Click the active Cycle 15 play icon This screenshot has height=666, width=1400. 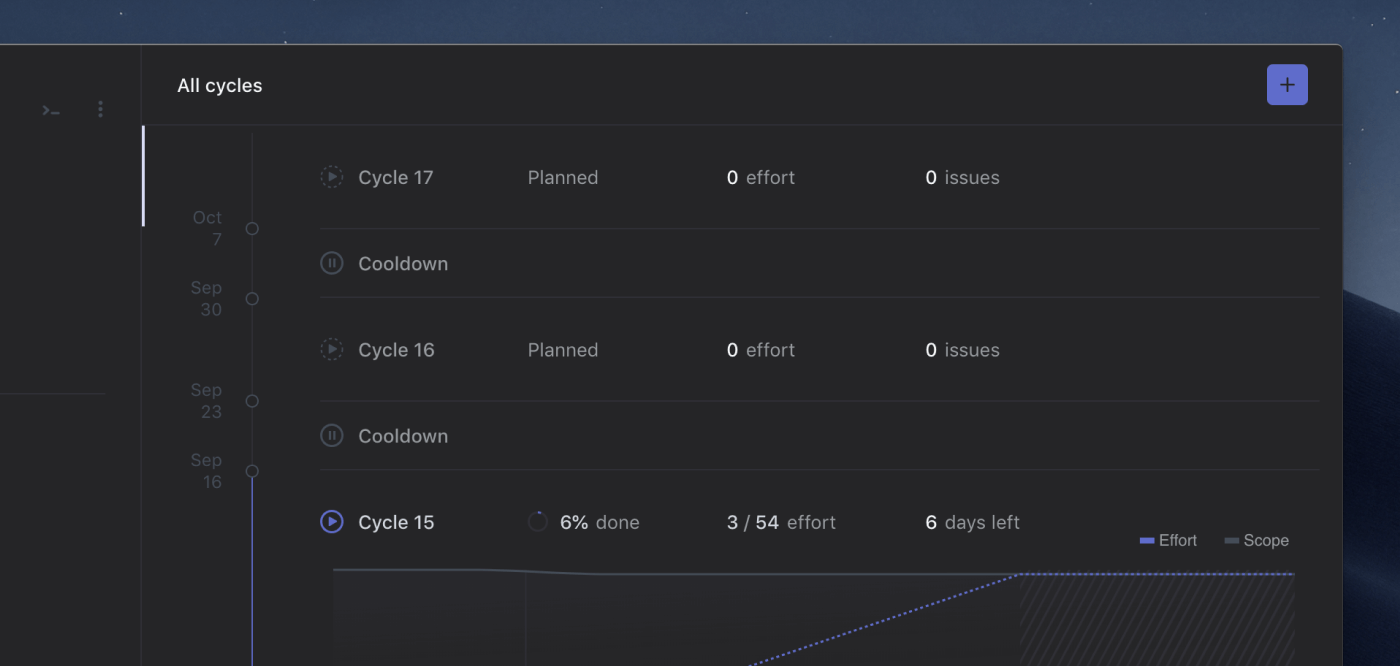[331, 522]
